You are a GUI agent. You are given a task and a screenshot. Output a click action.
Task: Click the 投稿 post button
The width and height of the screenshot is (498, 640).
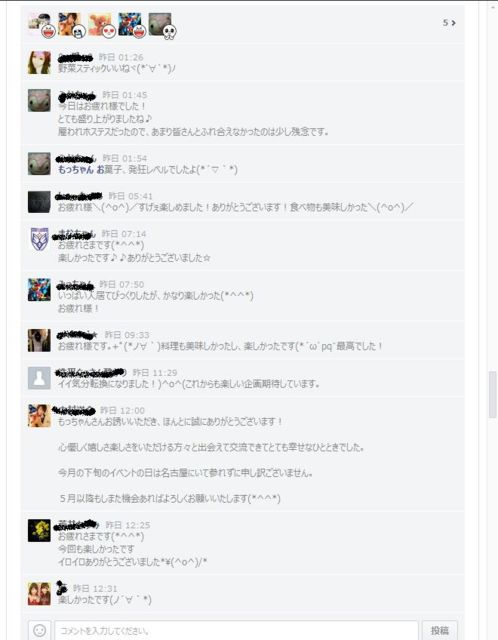point(440,630)
